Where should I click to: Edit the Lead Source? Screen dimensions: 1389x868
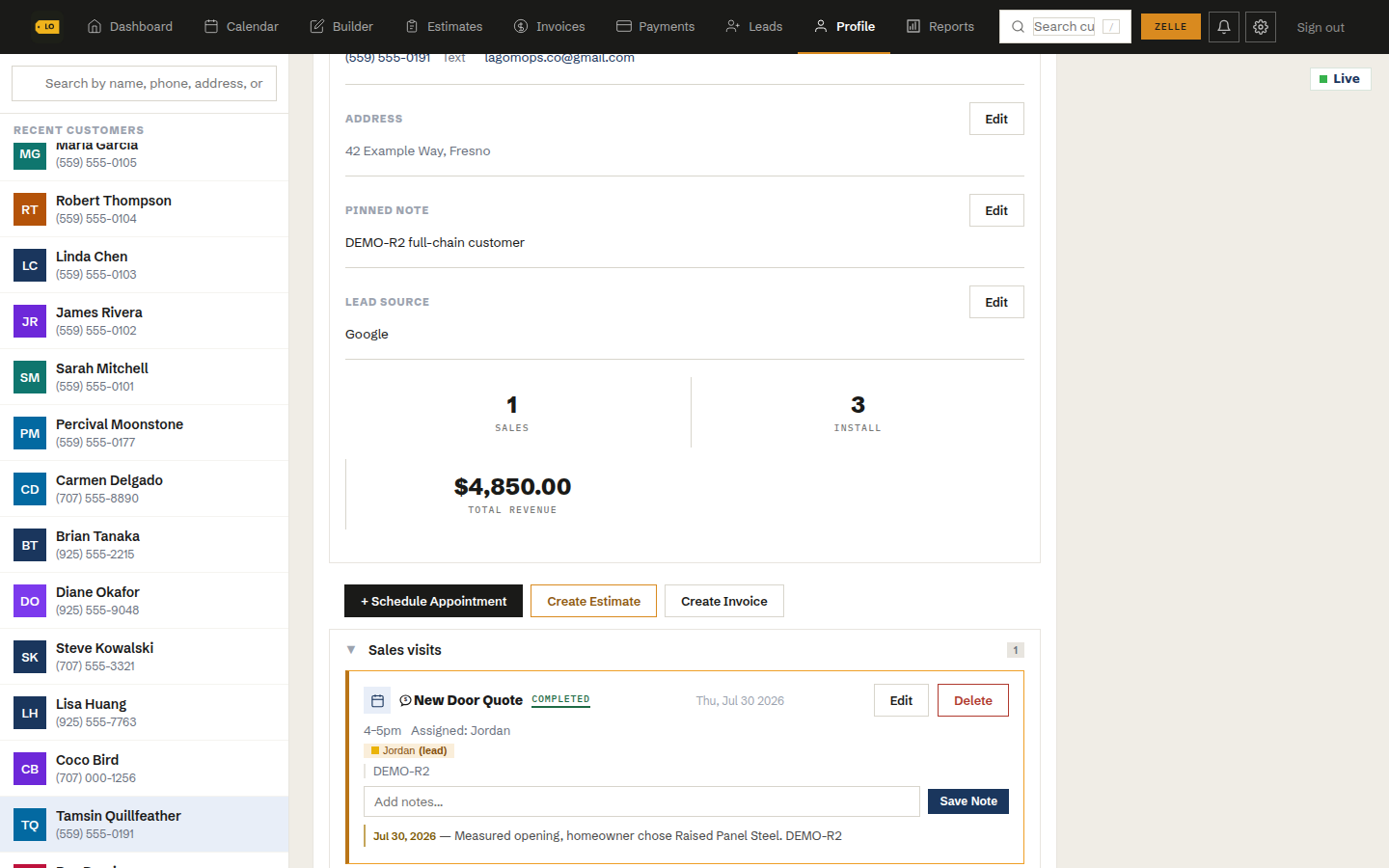click(x=996, y=302)
